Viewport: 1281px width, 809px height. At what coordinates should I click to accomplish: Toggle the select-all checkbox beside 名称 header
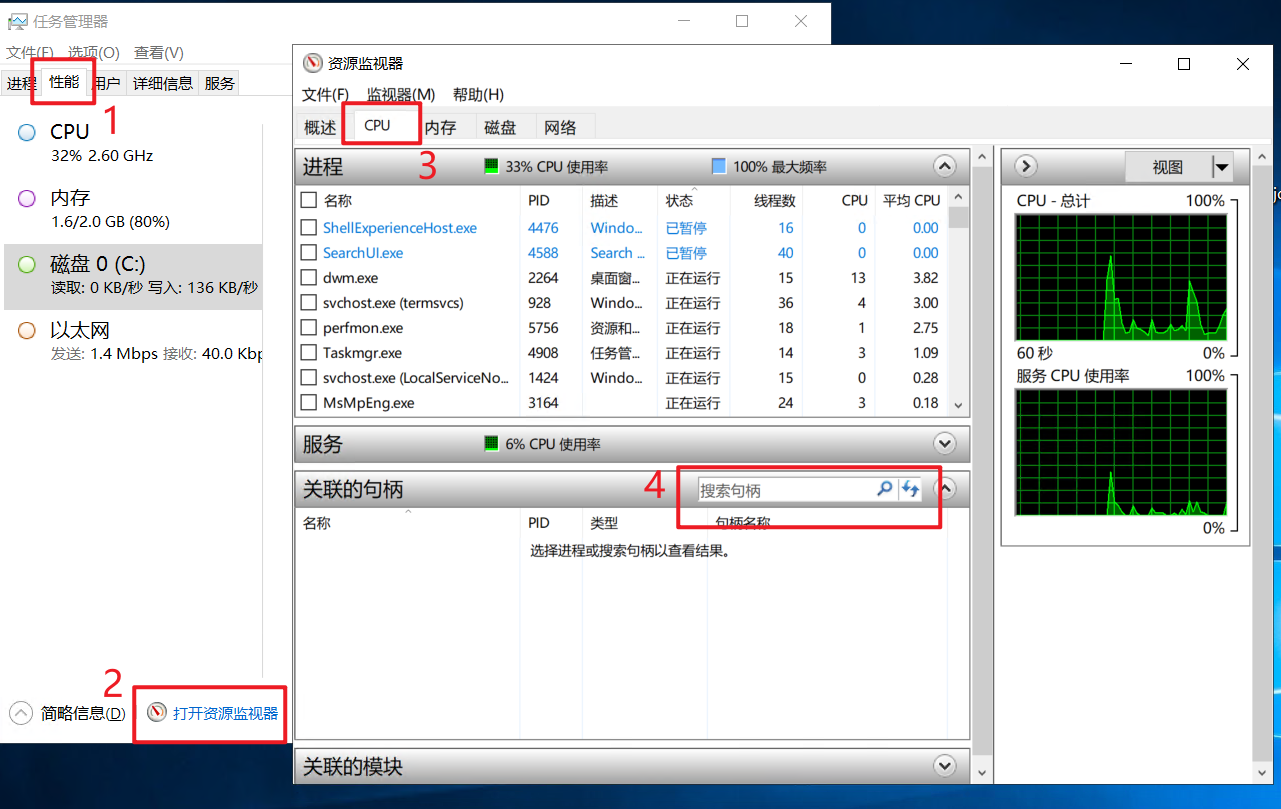click(309, 200)
